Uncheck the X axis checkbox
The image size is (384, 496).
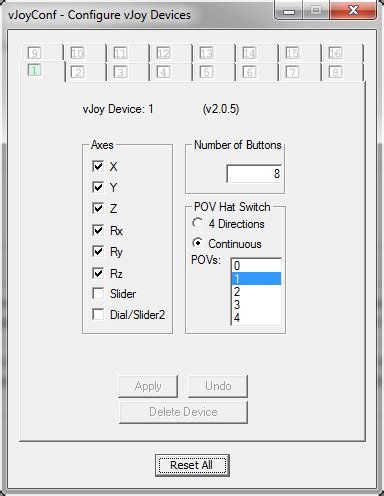(x=98, y=166)
